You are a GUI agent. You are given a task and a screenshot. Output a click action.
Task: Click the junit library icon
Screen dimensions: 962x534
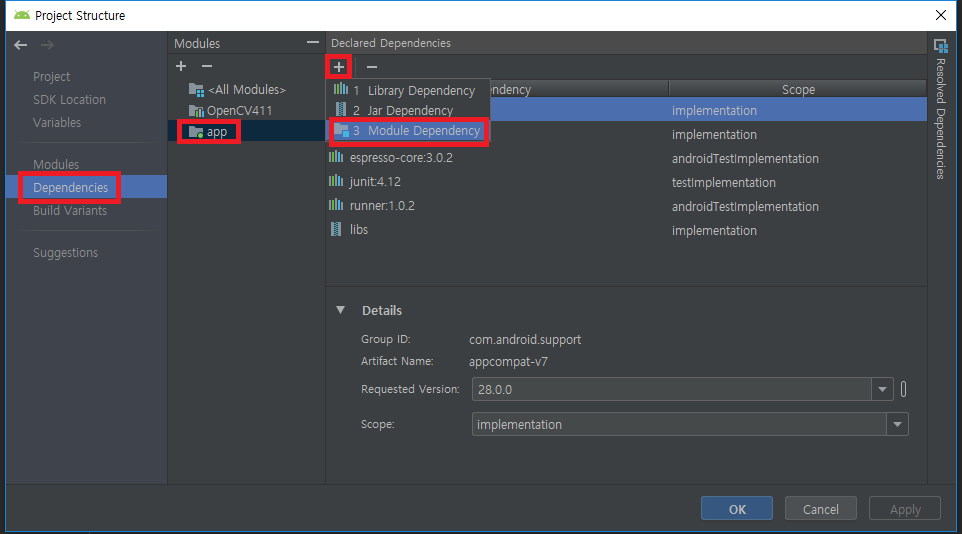click(336, 181)
